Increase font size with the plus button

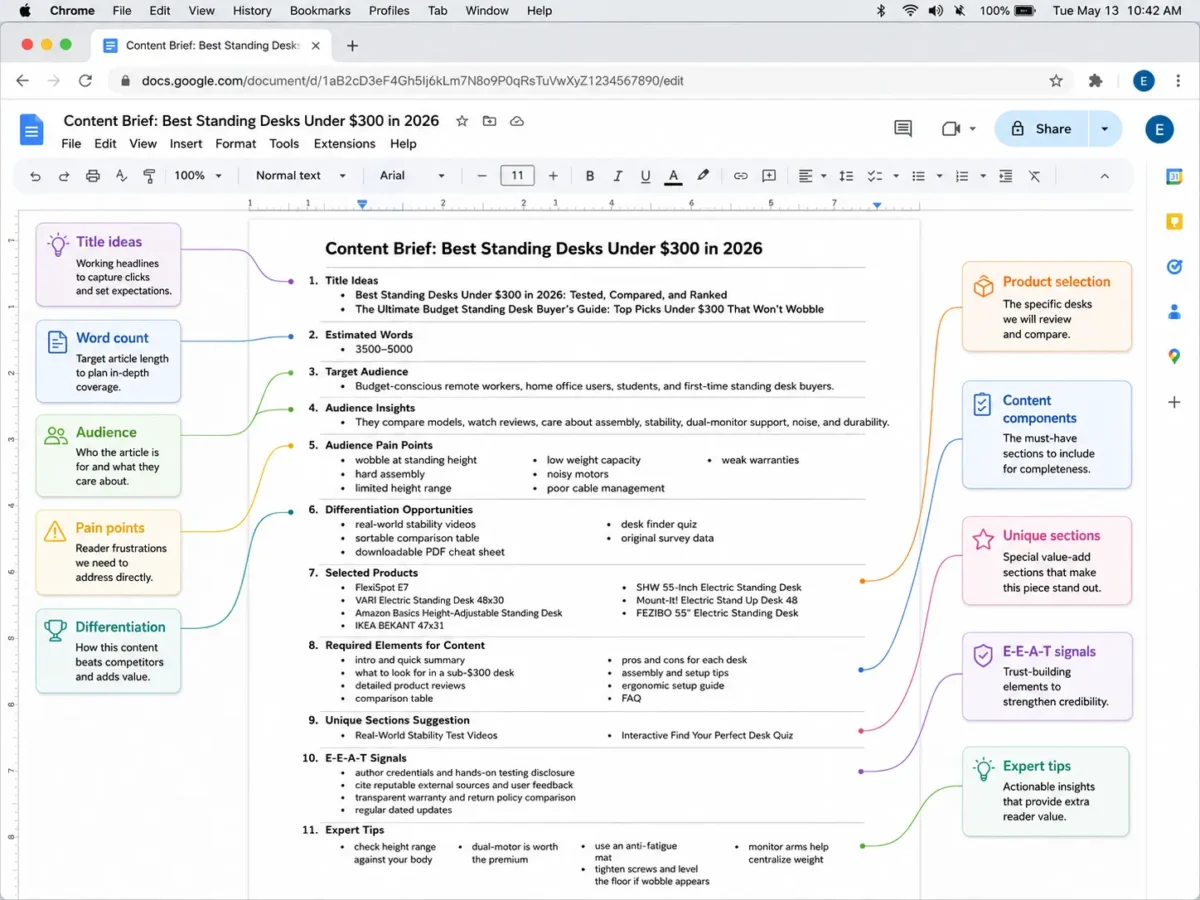pyautogui.click(x=553, y=176)
